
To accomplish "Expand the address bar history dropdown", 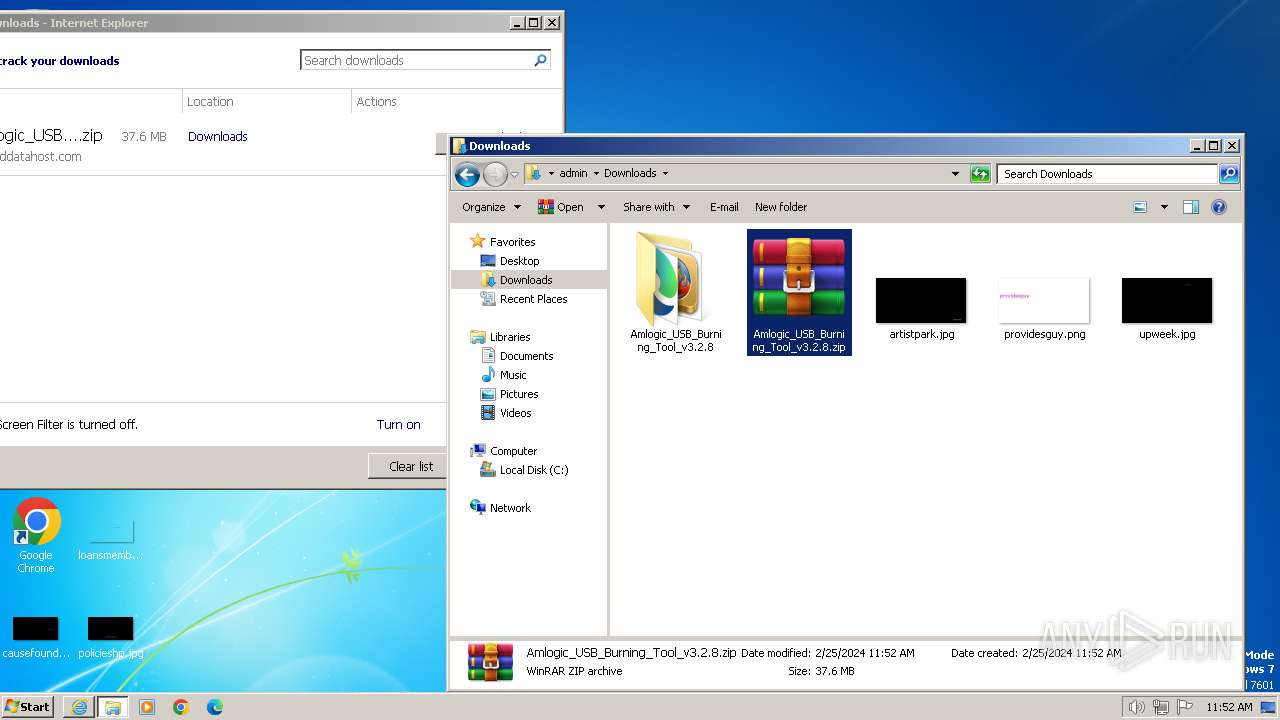I will tap(955, 174).
